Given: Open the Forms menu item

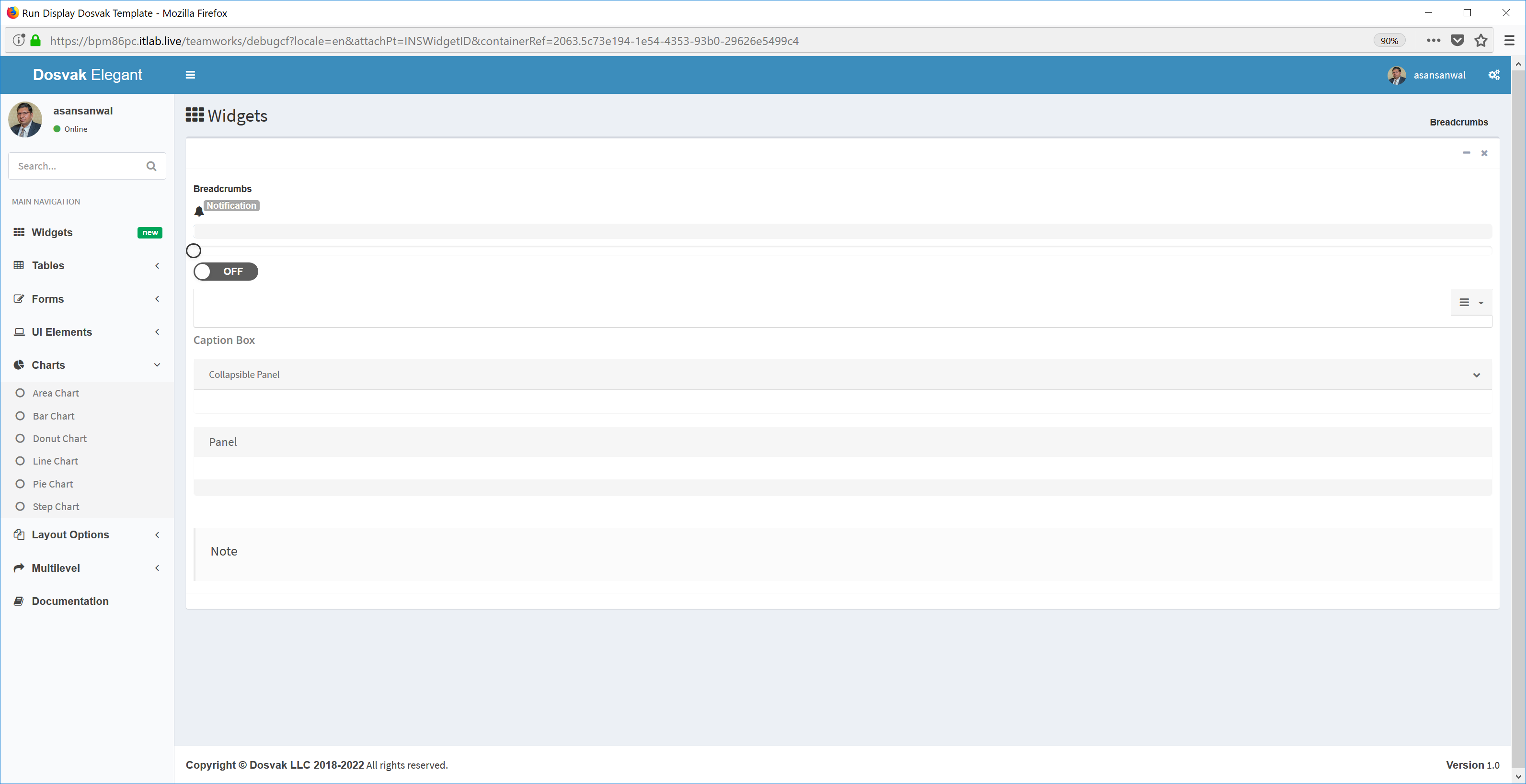Looking at the screenshot, I should click(87, 298).
